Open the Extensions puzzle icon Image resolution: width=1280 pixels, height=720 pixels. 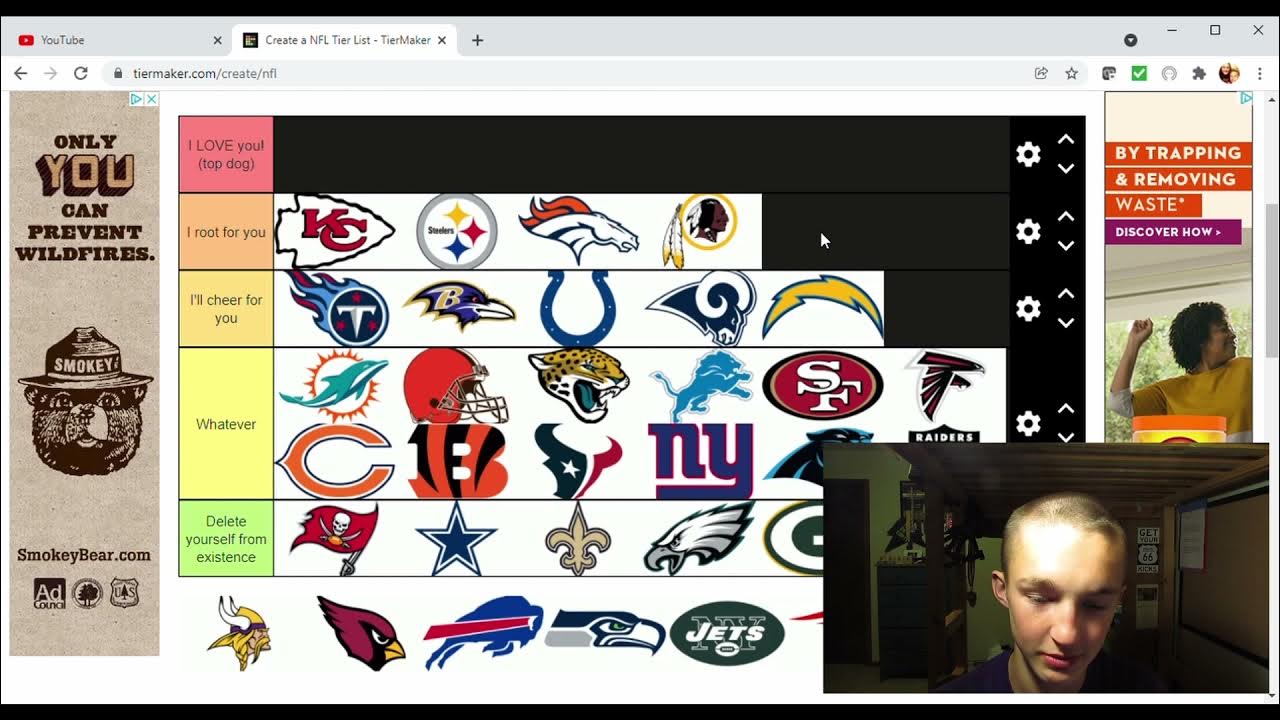pyautogui.click(x=1199, y=73)
